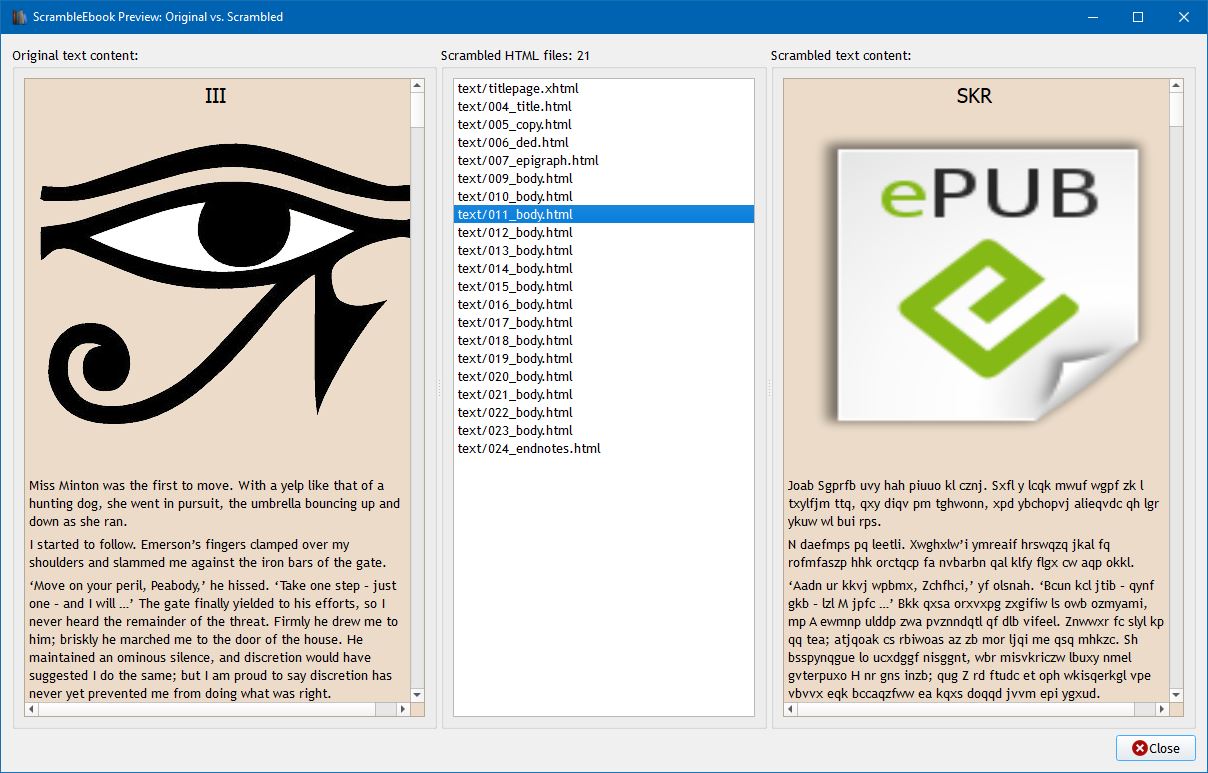Click the 'Aadn ur kkvj wpbmx' scrambled paragraph
Screen dimensions: 1208x773
[x=975, y=640]
